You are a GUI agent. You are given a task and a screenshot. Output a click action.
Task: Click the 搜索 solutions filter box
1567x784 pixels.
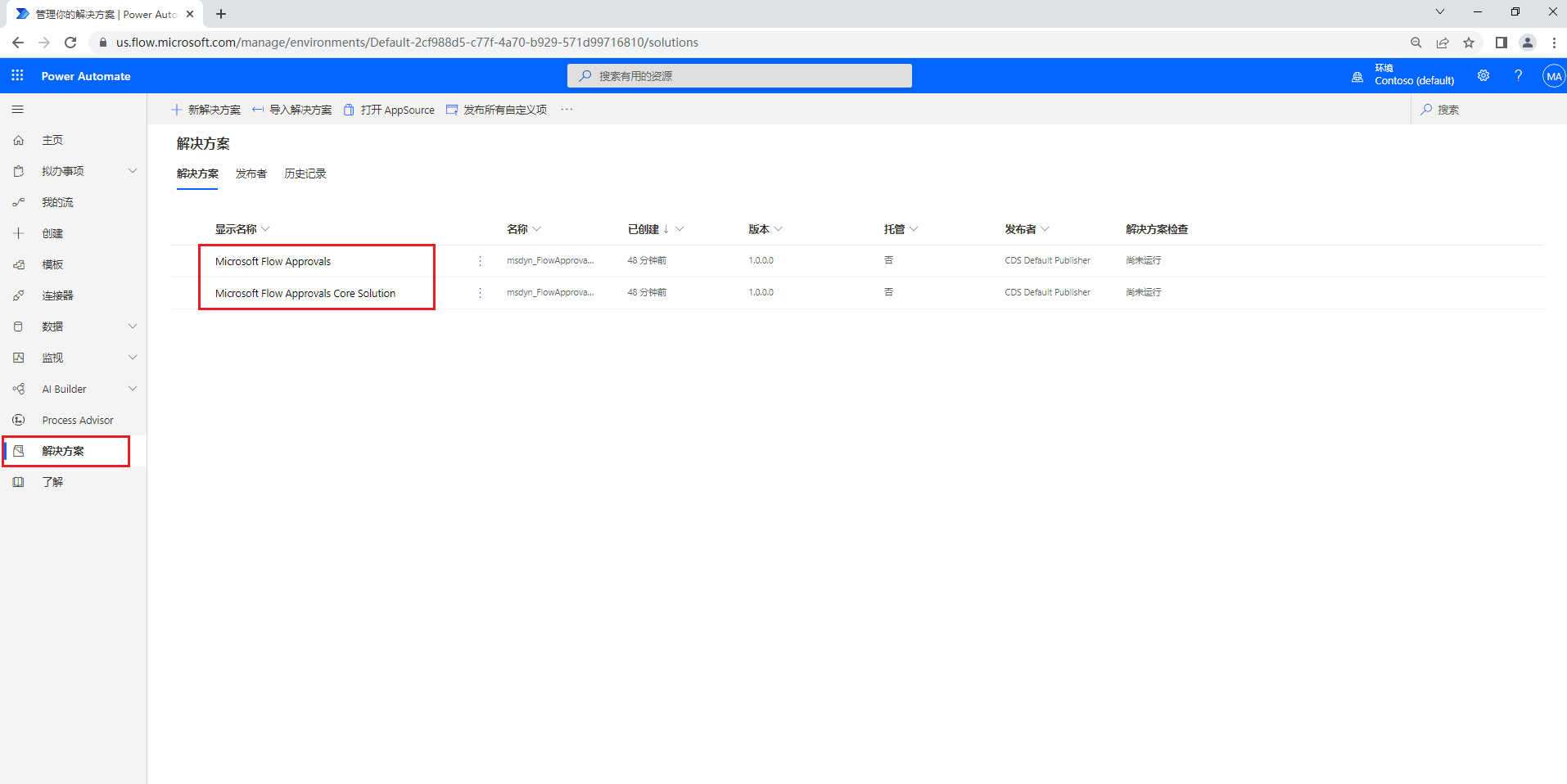[x=1488, y=110]
